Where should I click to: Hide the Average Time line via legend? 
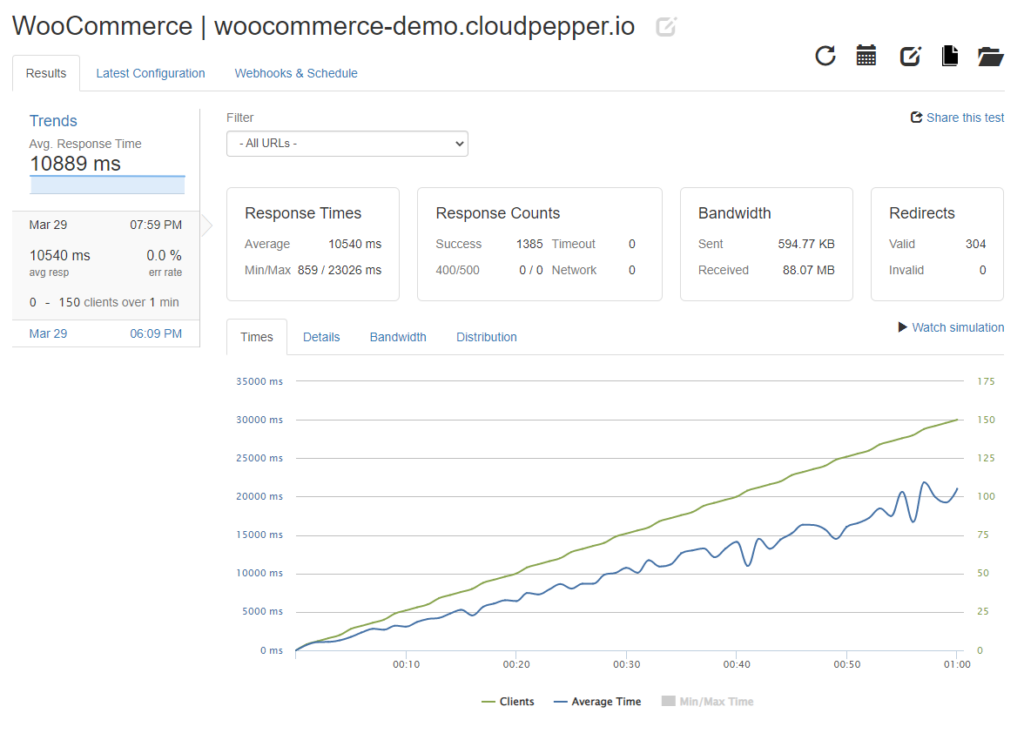(x=597, y=701)
